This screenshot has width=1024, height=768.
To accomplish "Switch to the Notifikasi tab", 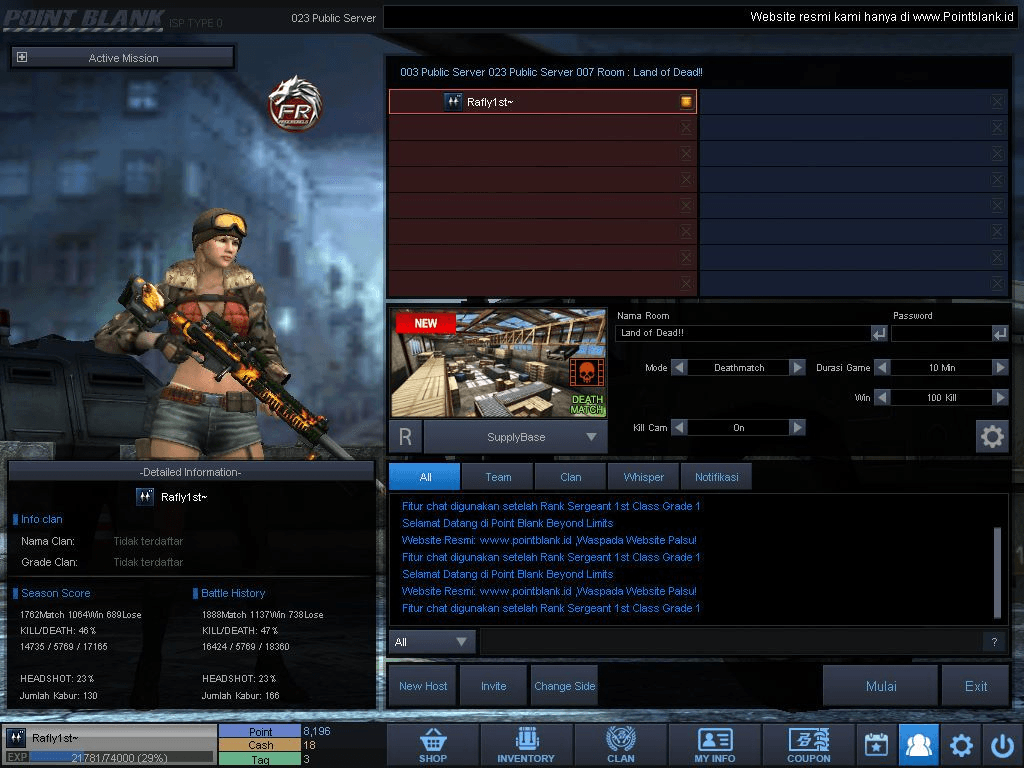I will 716,477.
